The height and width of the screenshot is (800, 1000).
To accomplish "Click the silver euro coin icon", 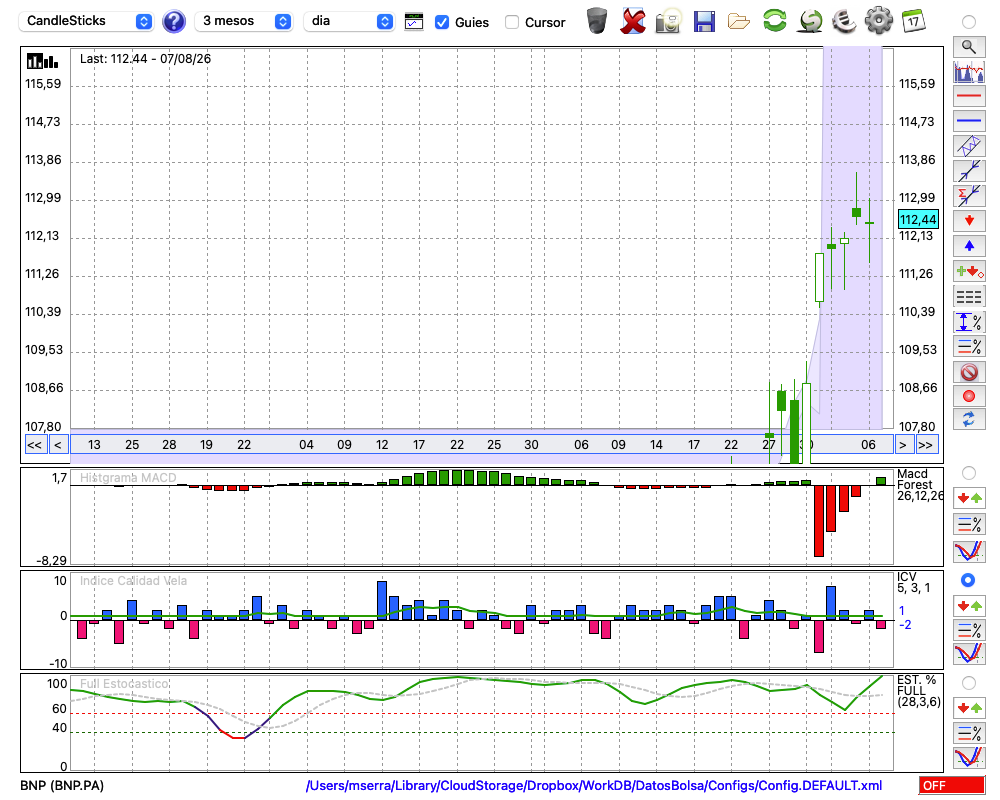I will [x=844, y=21].
